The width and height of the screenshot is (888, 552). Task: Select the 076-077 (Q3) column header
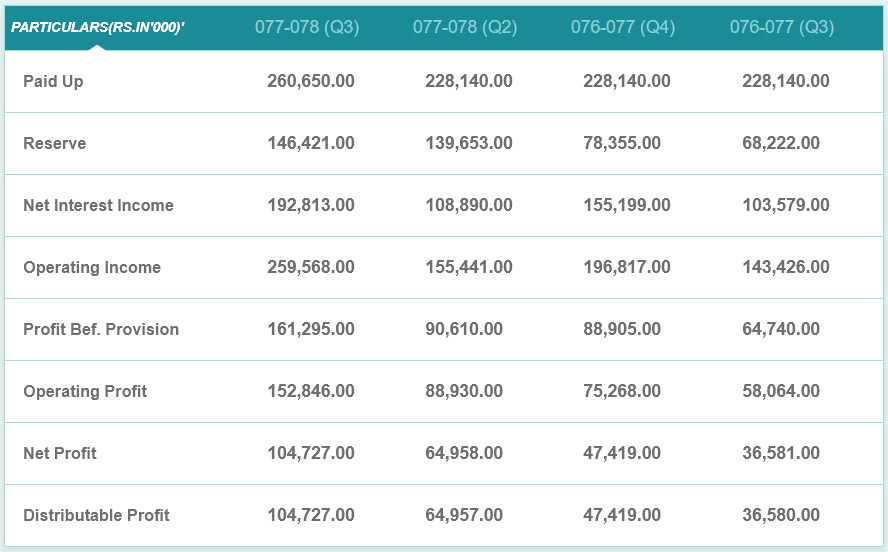tap(782, 27)
